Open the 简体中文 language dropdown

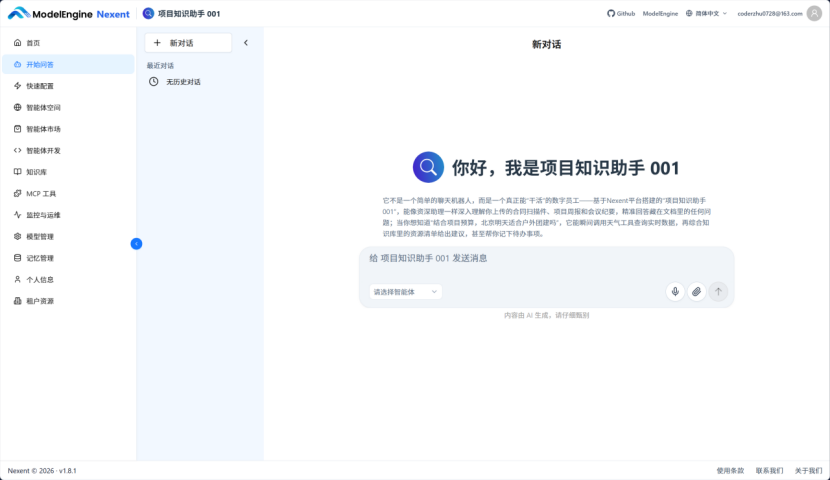click(x=707, y=14)
